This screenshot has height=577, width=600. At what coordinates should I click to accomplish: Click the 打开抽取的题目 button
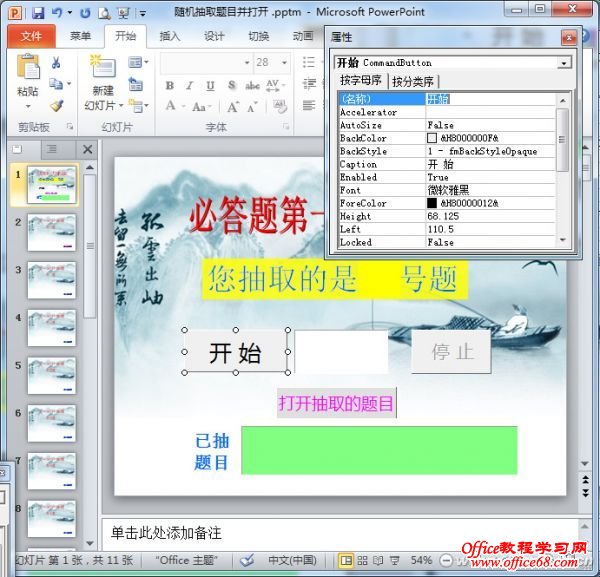pos(337,403)
